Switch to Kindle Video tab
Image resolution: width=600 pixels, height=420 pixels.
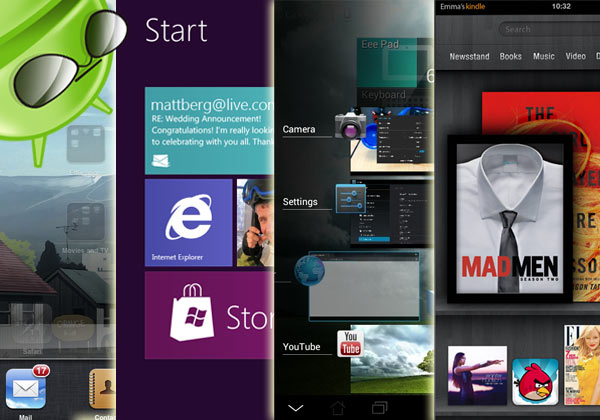[576, 57]
